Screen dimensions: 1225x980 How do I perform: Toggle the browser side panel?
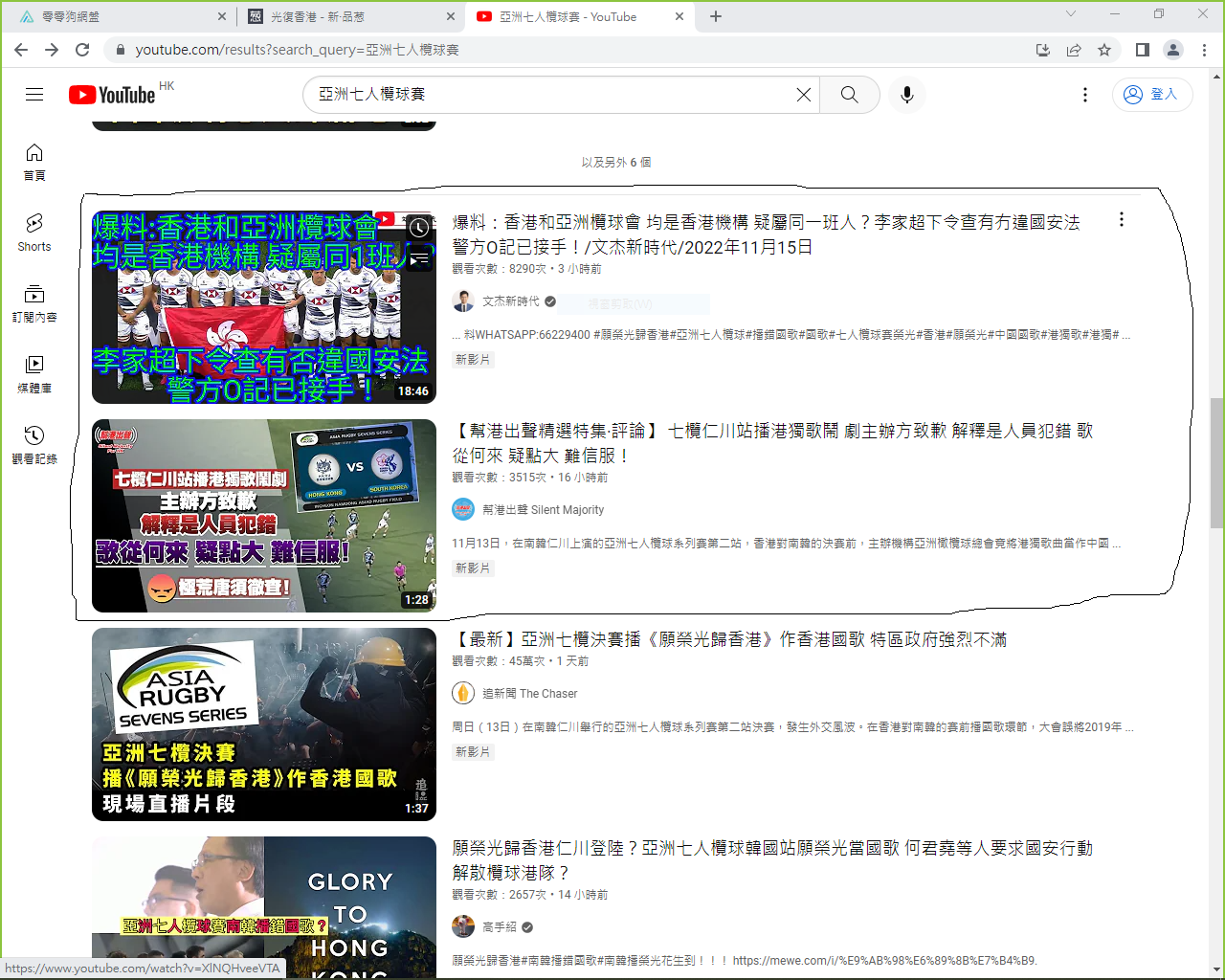[1143, 50]
